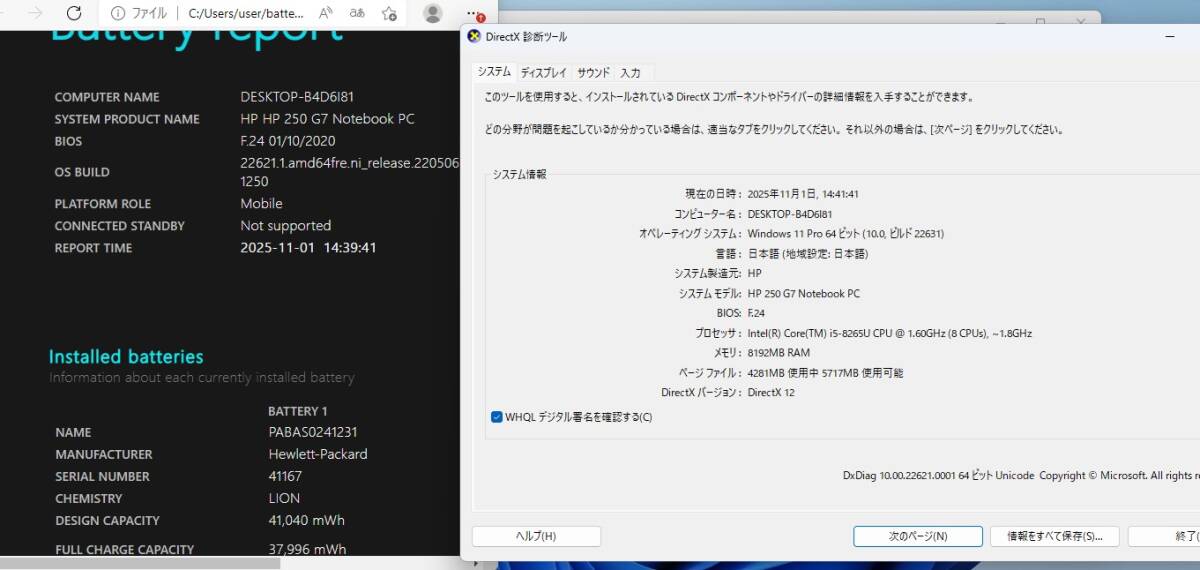Switch to the システム tab
The height and width of the screenshot is (570, 1200).
click(x=494, y=72)
